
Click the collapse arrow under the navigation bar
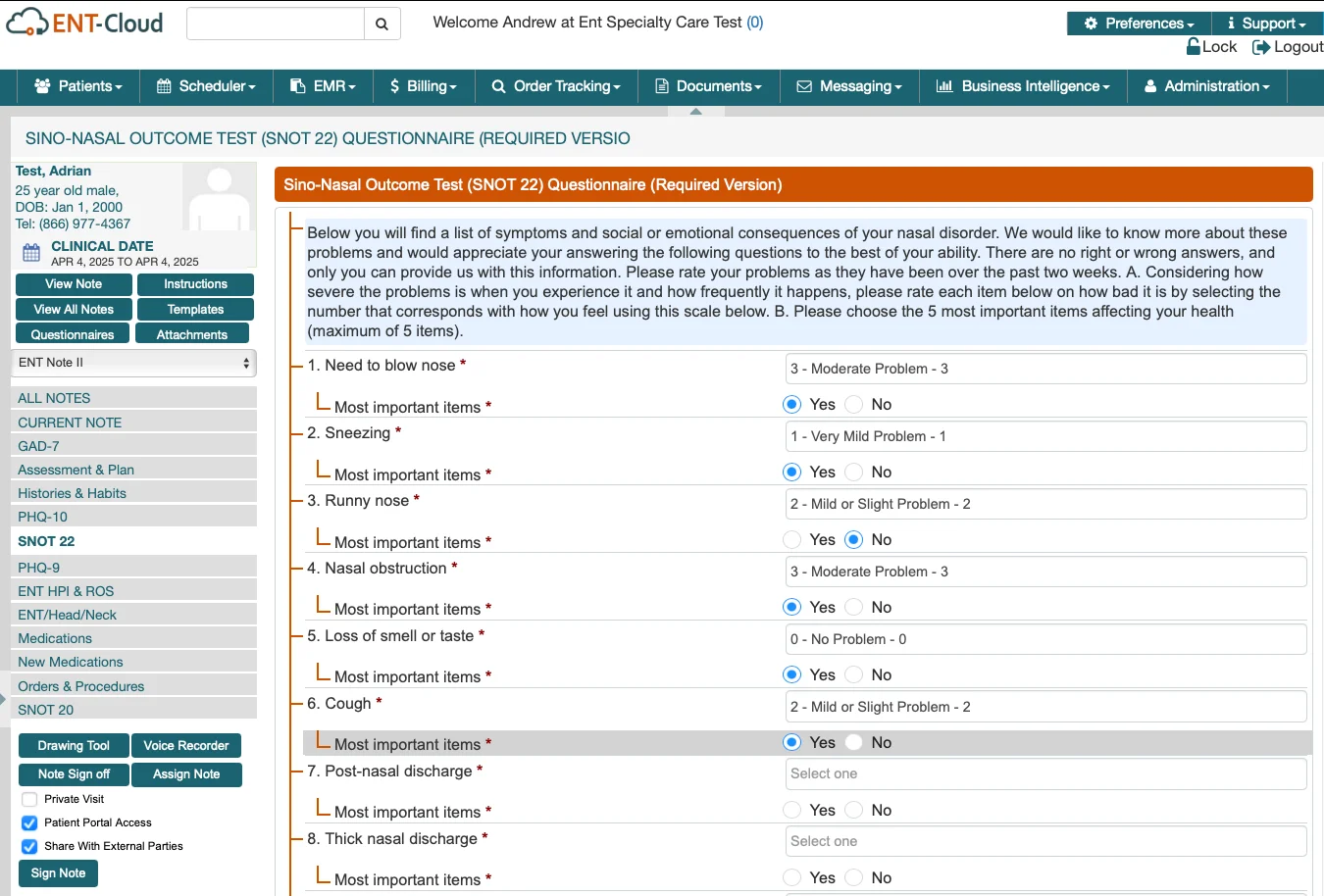(x=695, y=112)
